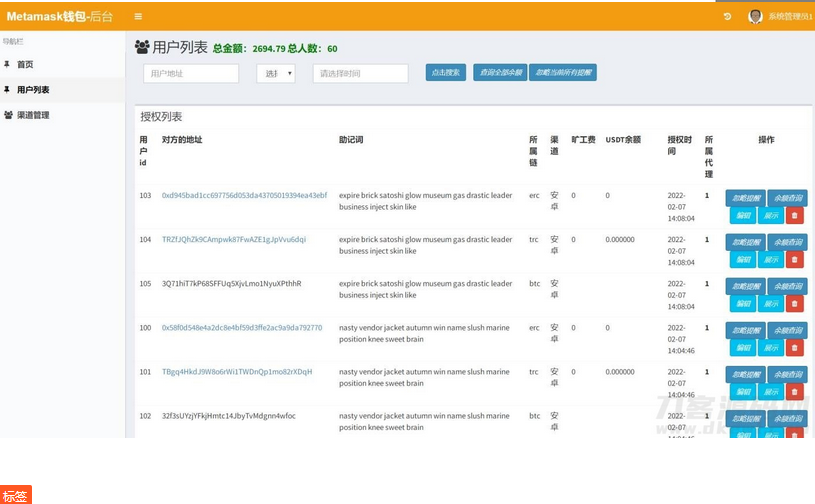Screen dimensions: 815x504
Task: Click 余额查询 for user 102
Action: click(x=787, y=419)
